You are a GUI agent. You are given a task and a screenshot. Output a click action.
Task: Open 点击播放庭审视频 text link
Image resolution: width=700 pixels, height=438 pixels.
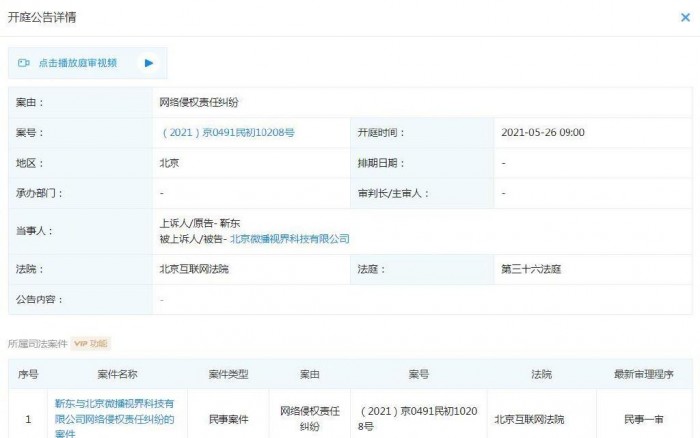coord(78,63)
